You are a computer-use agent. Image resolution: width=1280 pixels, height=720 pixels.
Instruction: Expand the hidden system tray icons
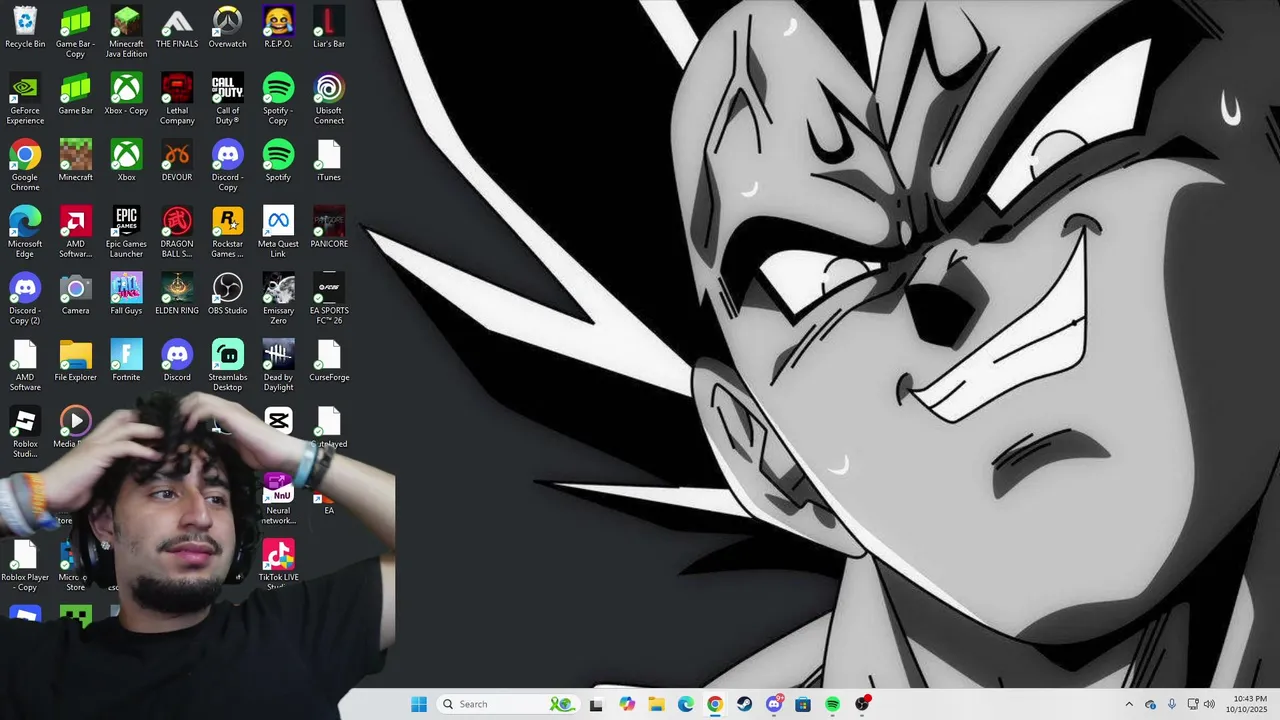pyautogui.click(x=1129, y=704)
